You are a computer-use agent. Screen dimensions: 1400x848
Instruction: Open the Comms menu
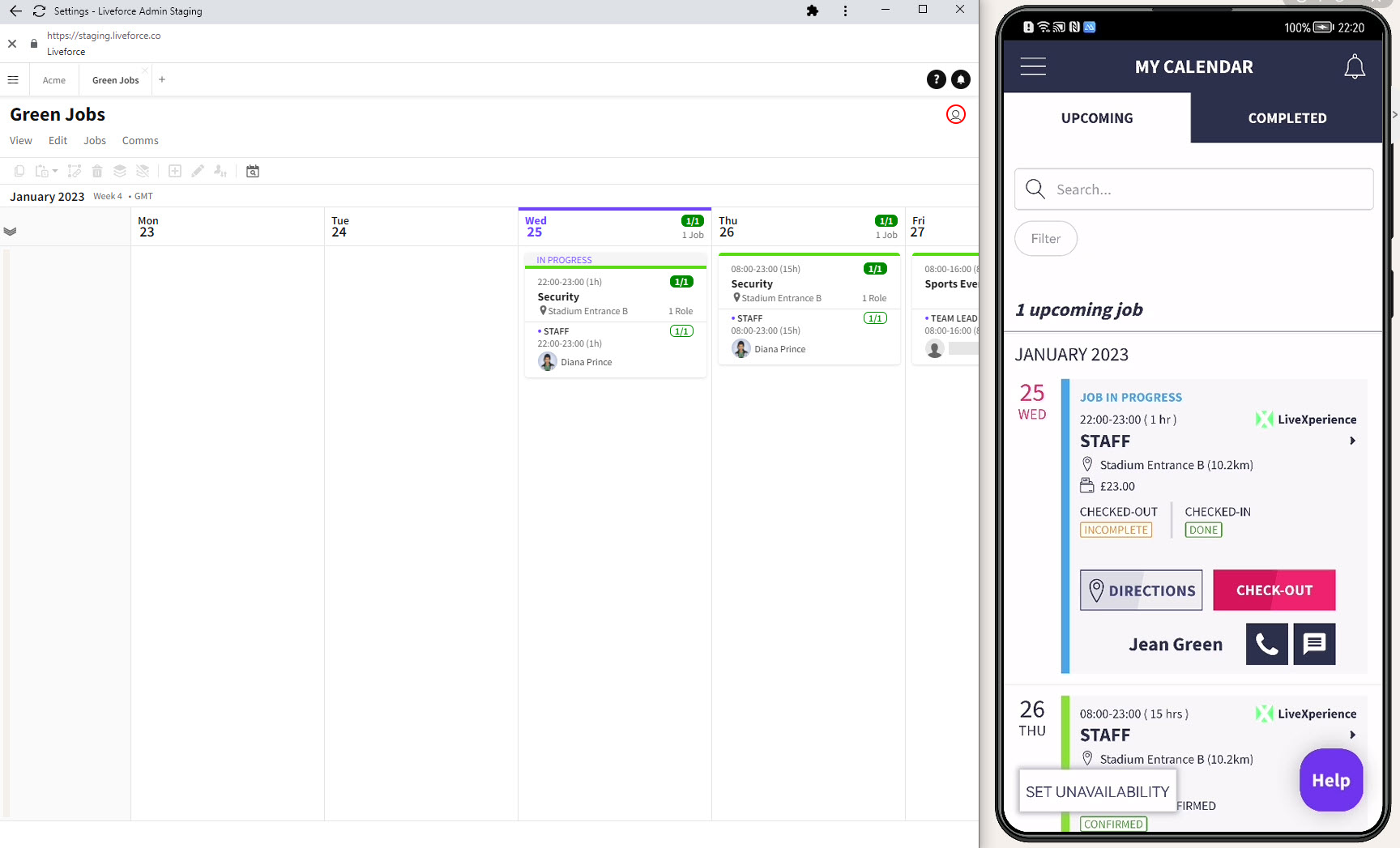click(x=140, y=140)
